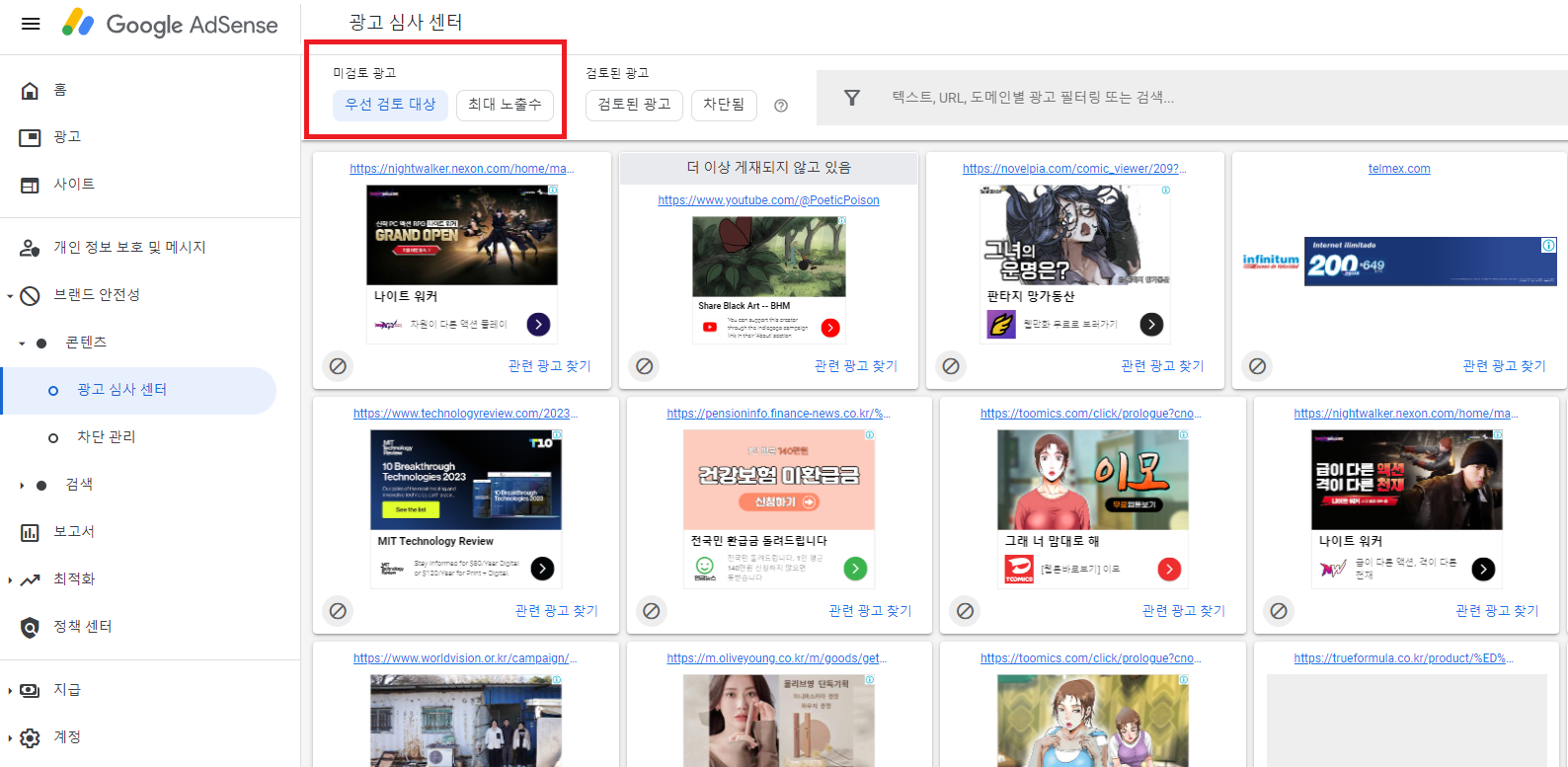The height and width of the screenshot is (767, 1568).
Task: Block the nightwalker GRAND OPEN ad
Action: coord(338,366)
